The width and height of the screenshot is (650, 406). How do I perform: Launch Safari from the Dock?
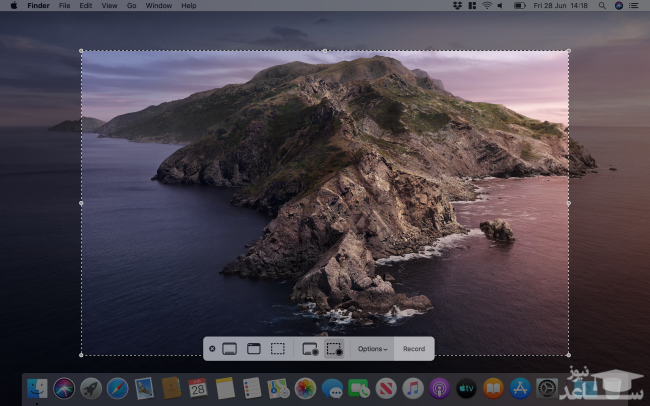tap(117, 387)
